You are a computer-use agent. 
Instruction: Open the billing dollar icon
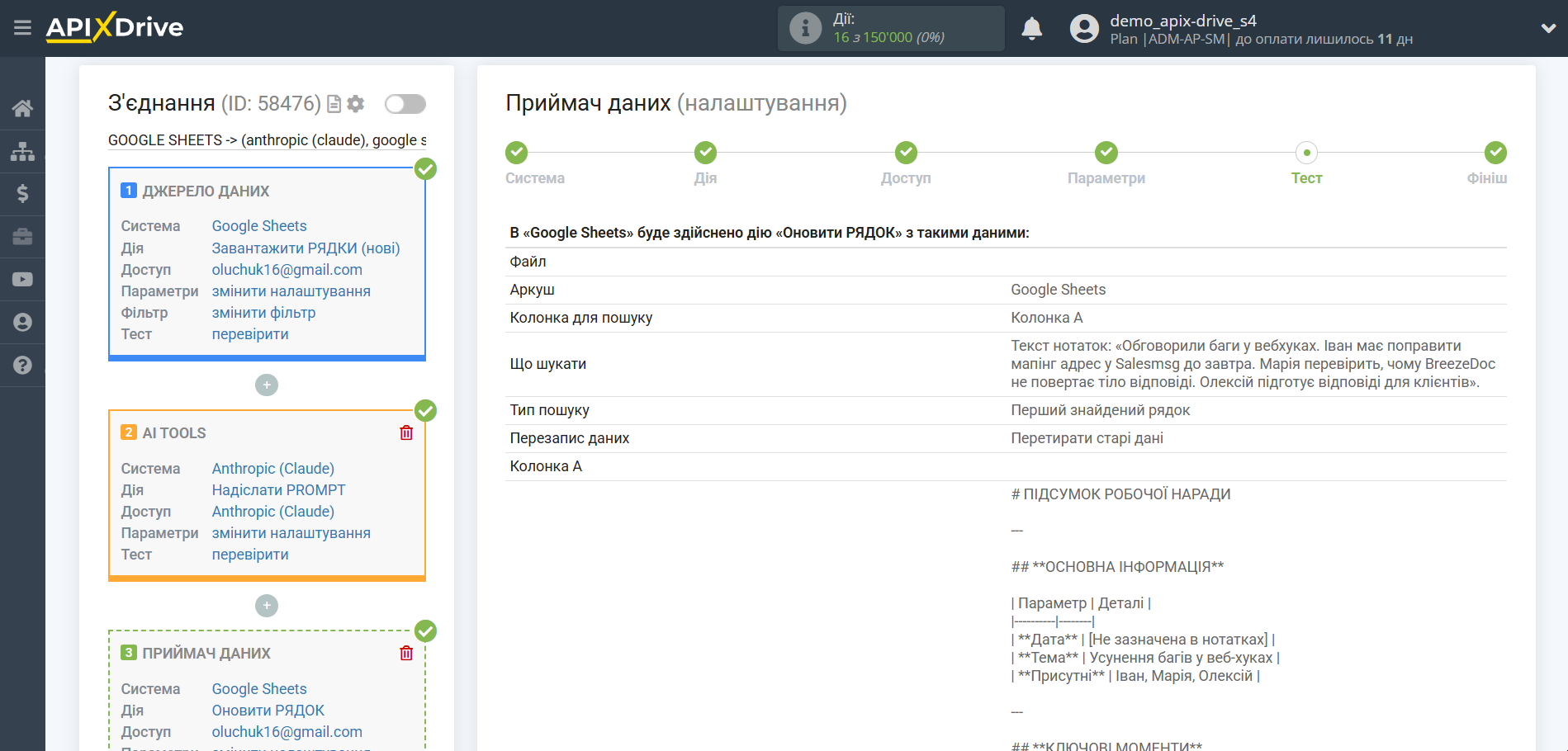[22, 194]
